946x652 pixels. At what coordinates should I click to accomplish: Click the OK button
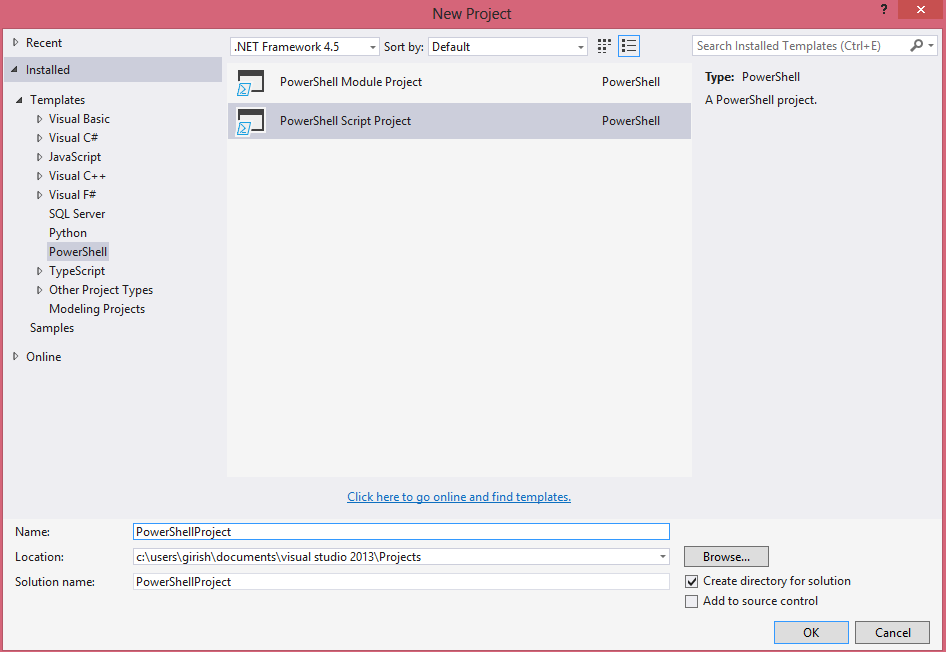tap(811, 633)
